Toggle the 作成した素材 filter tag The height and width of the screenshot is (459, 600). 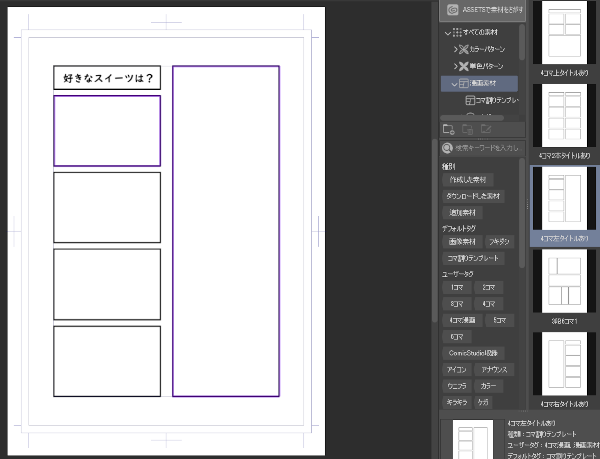tap(468, 180)
